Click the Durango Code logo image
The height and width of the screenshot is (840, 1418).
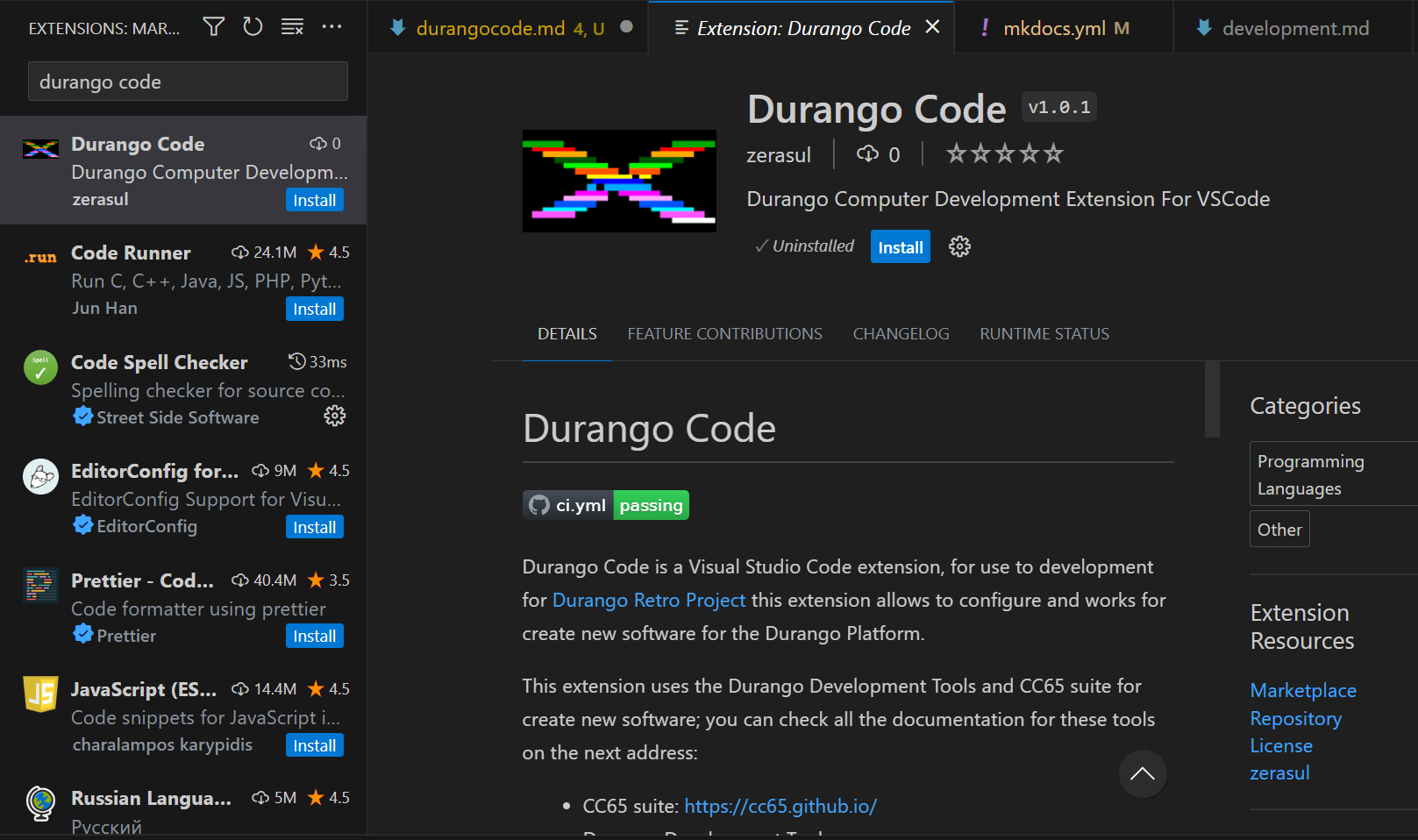[619, 182]
